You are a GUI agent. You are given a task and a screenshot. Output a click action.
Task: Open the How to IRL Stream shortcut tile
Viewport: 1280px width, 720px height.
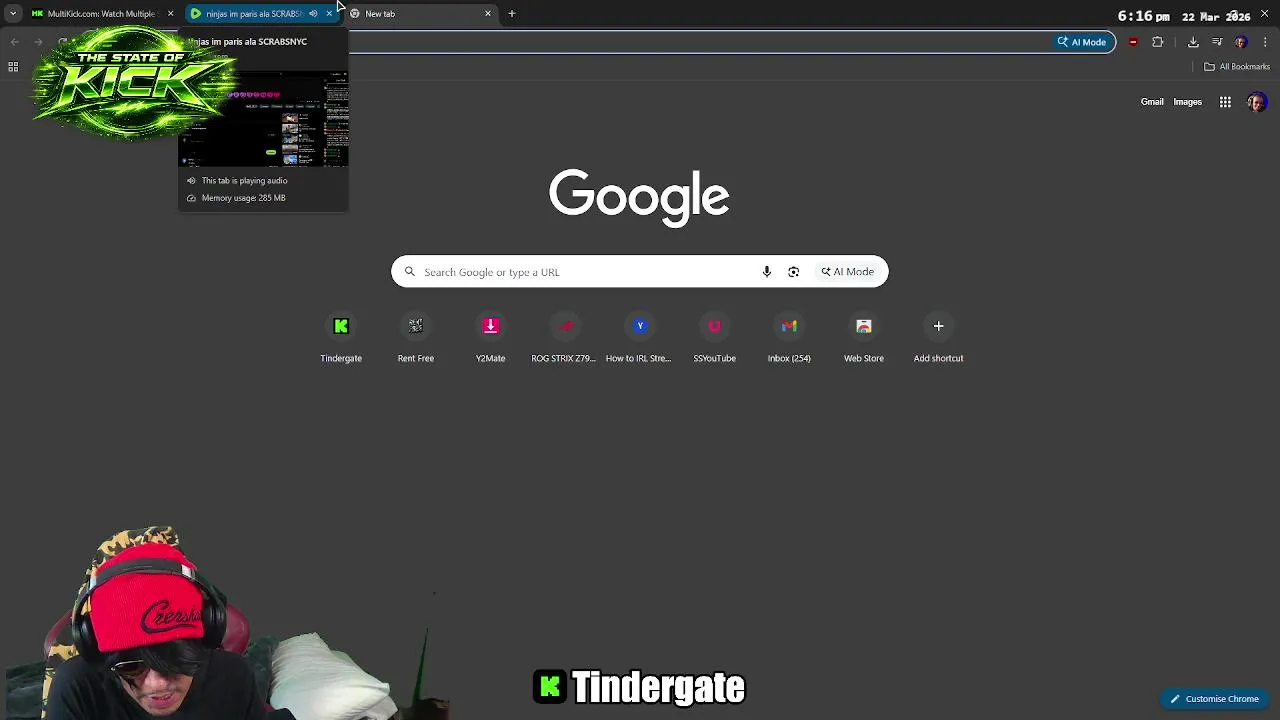point(639,339)
